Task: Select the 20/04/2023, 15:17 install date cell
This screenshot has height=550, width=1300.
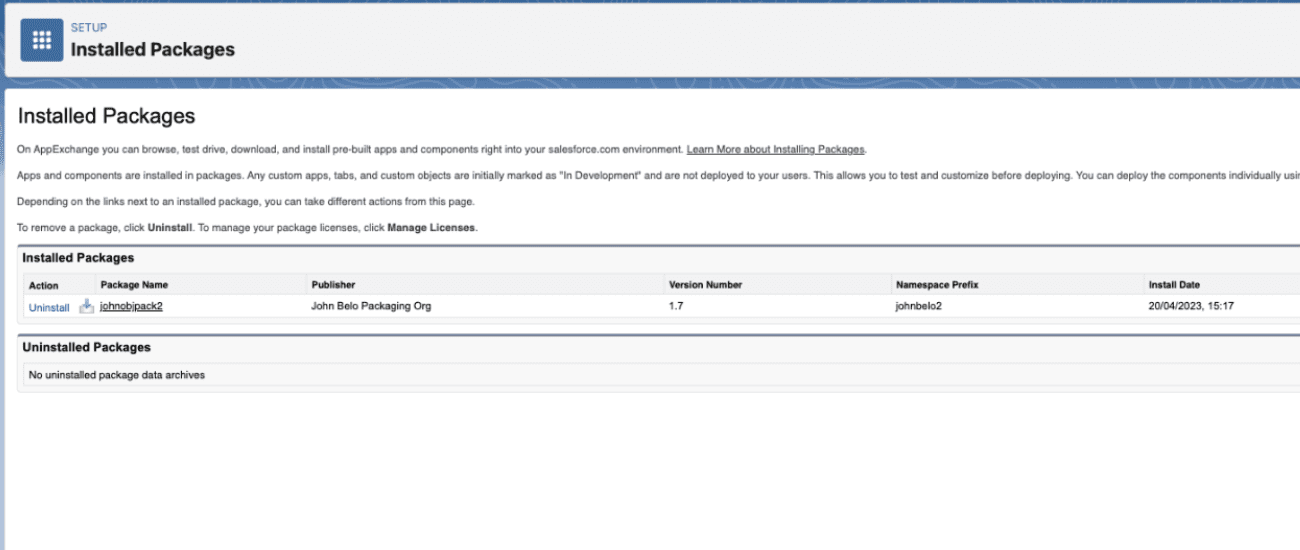Action: tap(1192, 306)
